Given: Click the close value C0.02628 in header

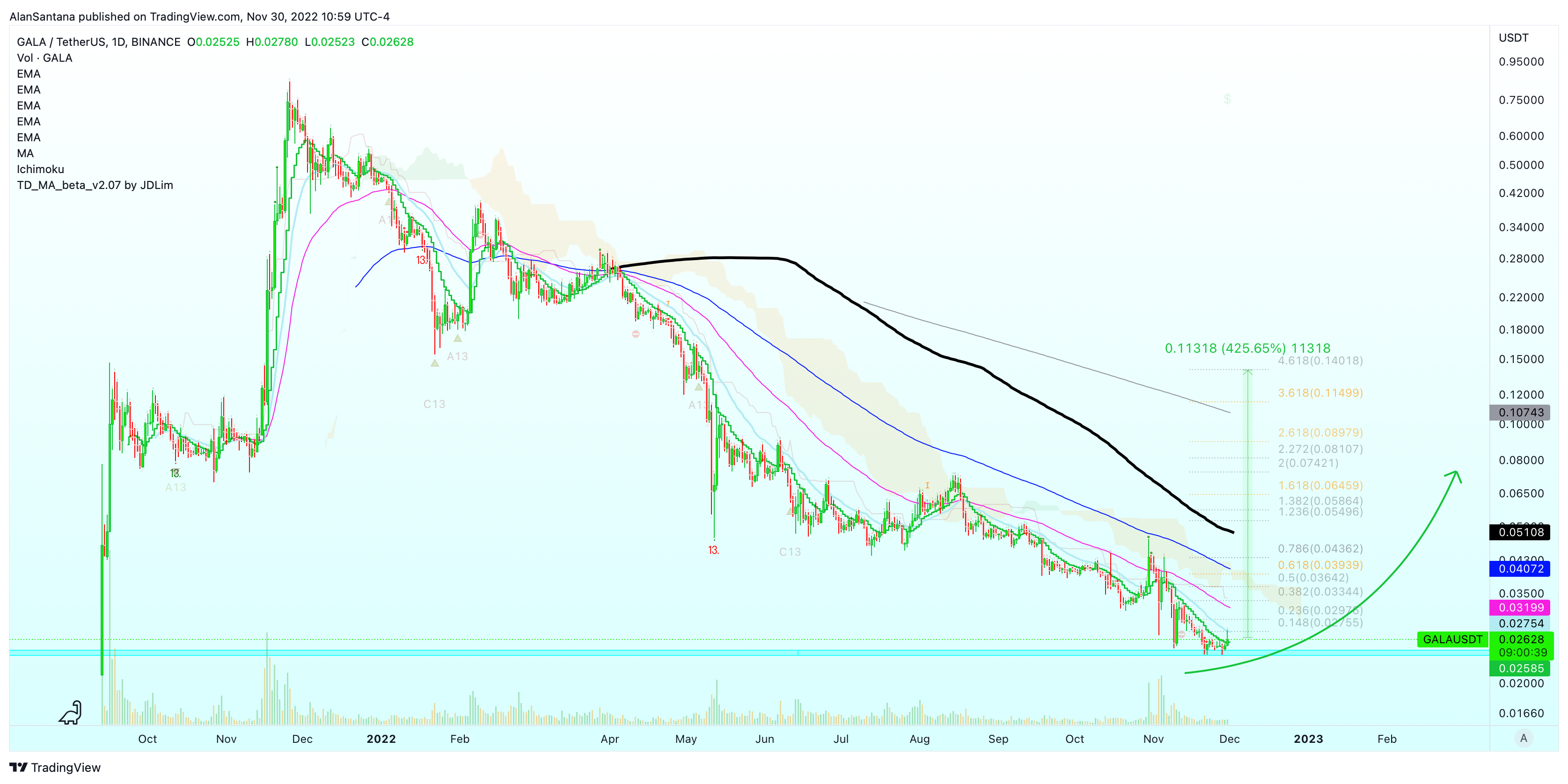Looking at the screenshot, I should (x=387, y=42).
